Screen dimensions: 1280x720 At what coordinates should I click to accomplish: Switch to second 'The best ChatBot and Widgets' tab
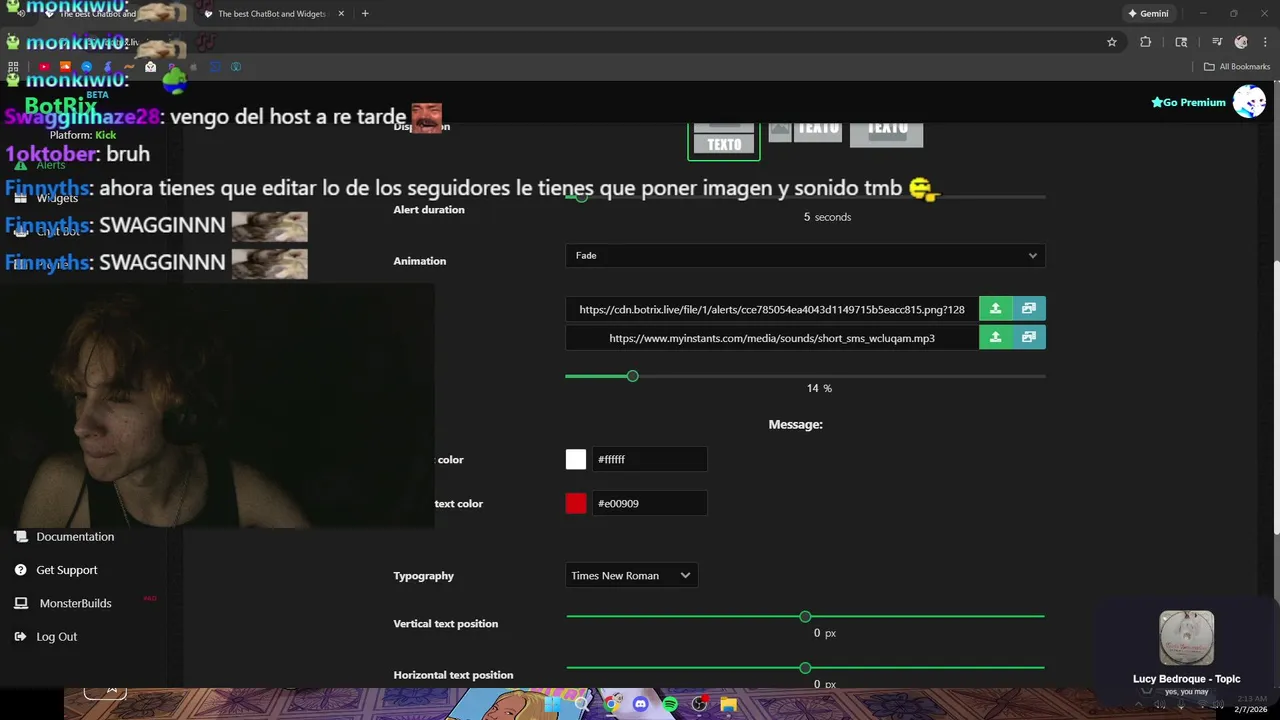pos(272,14)
